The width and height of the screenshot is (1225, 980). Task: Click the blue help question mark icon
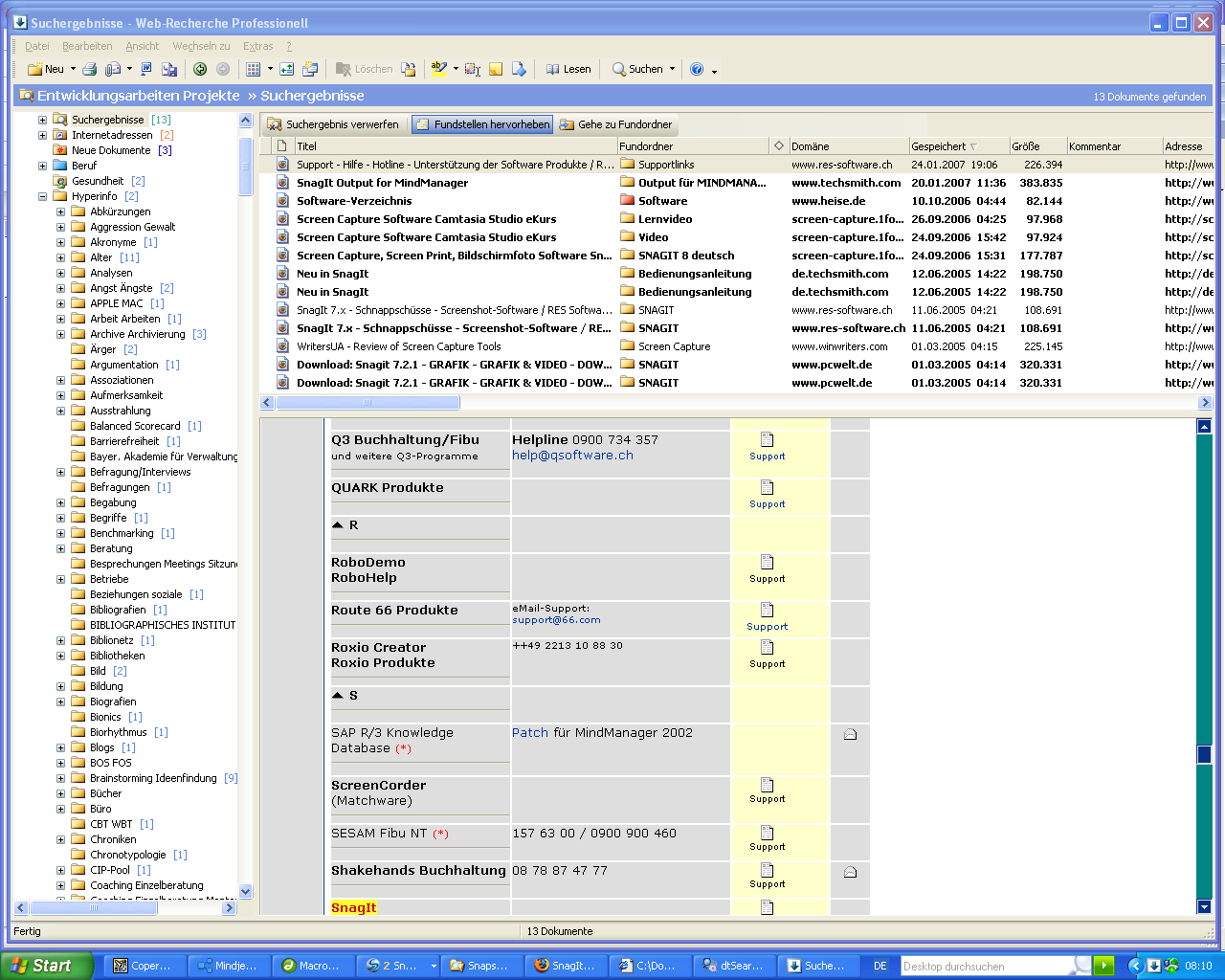697,69
